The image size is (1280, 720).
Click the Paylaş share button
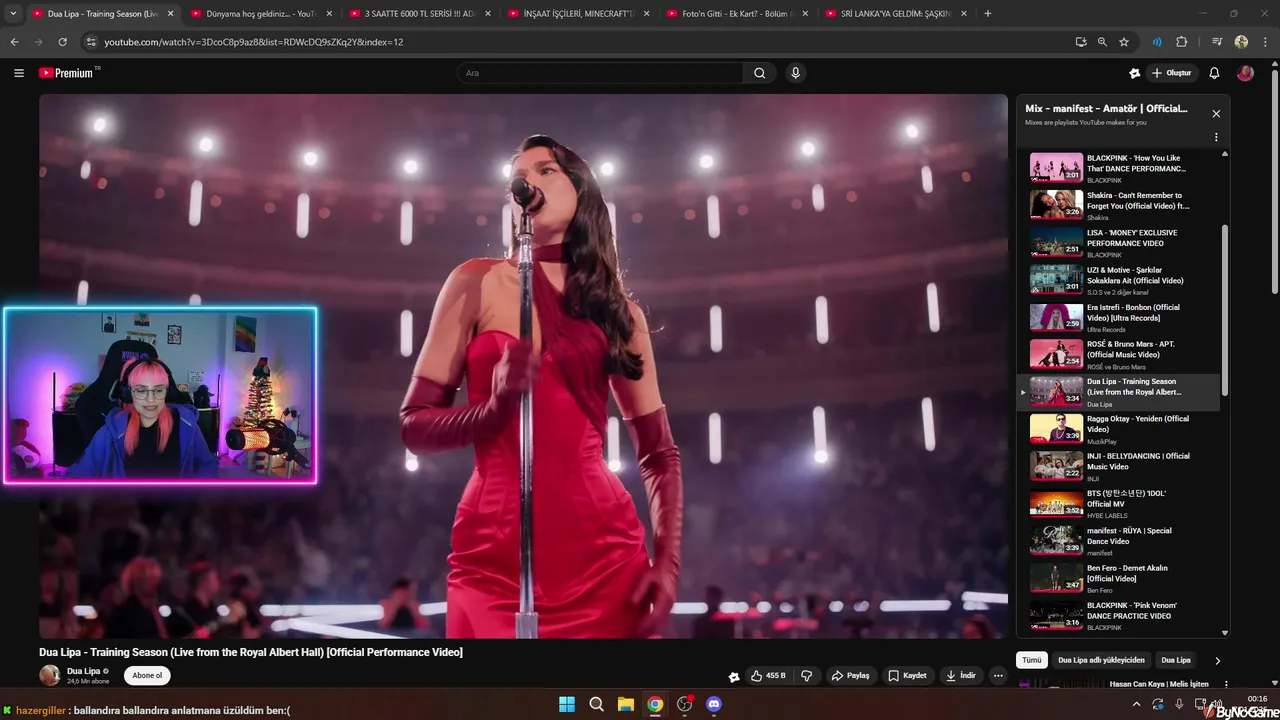851,676
